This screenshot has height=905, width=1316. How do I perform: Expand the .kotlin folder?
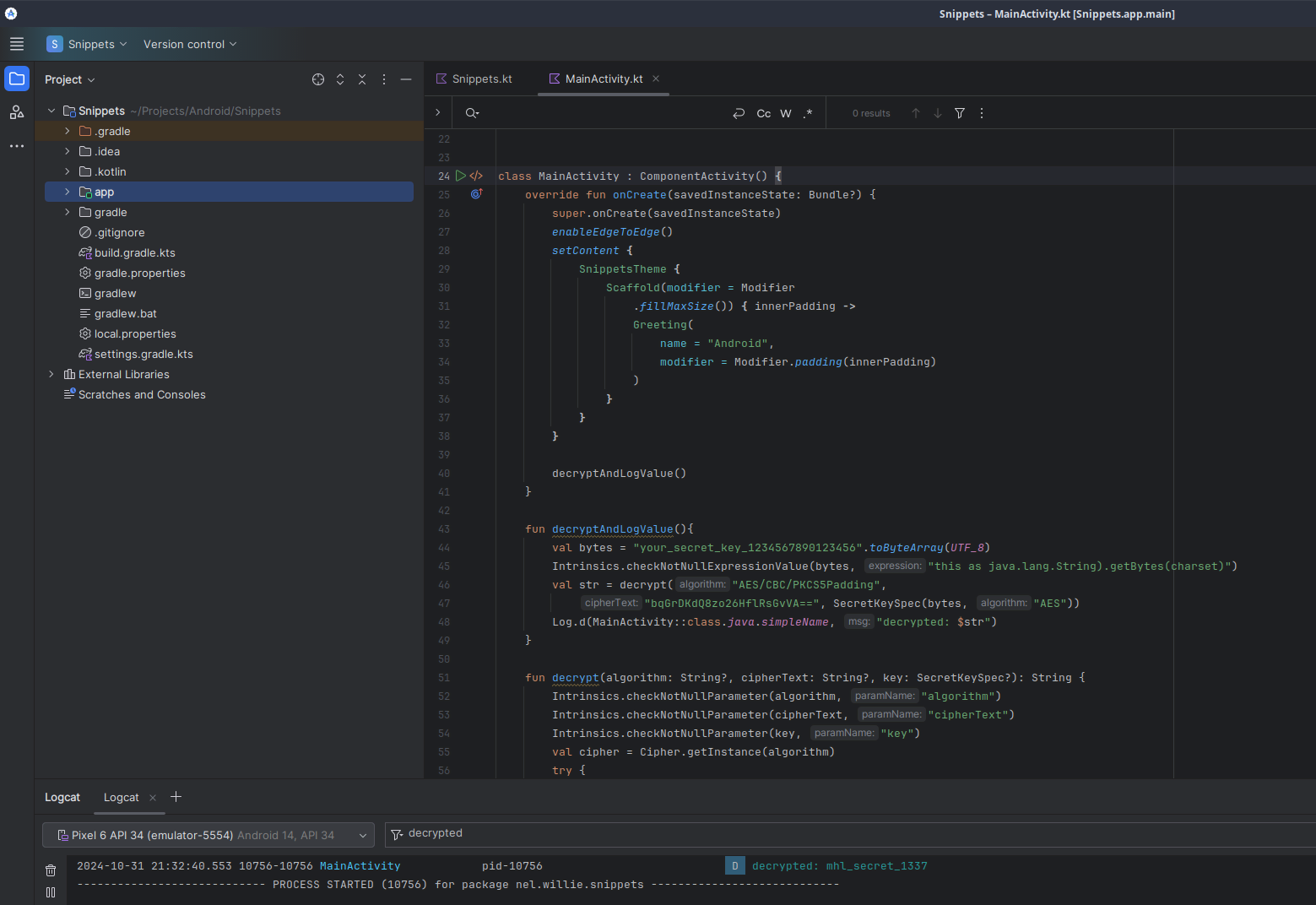pos(68,171)
